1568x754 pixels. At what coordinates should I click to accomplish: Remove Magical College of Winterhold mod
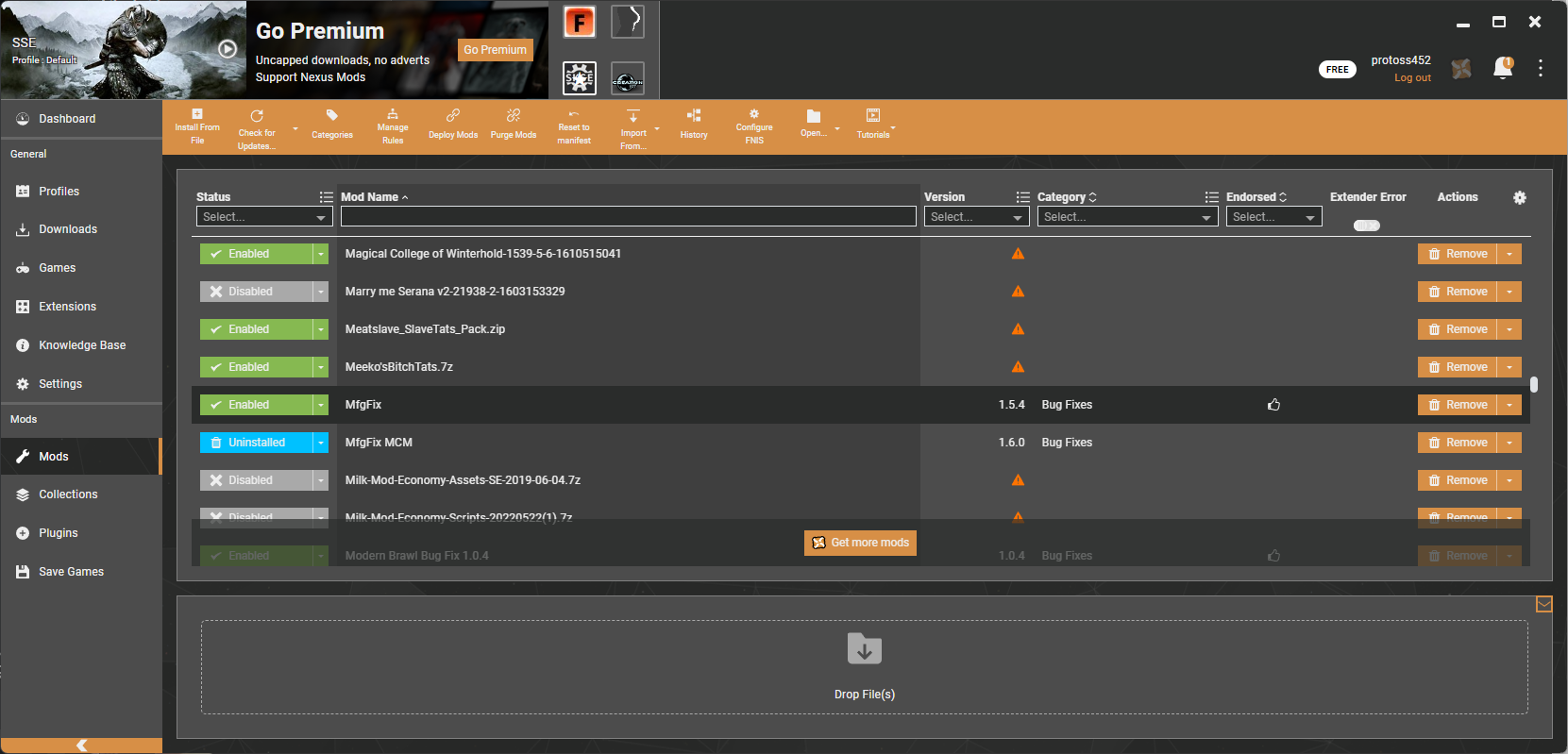(1458, 254)
